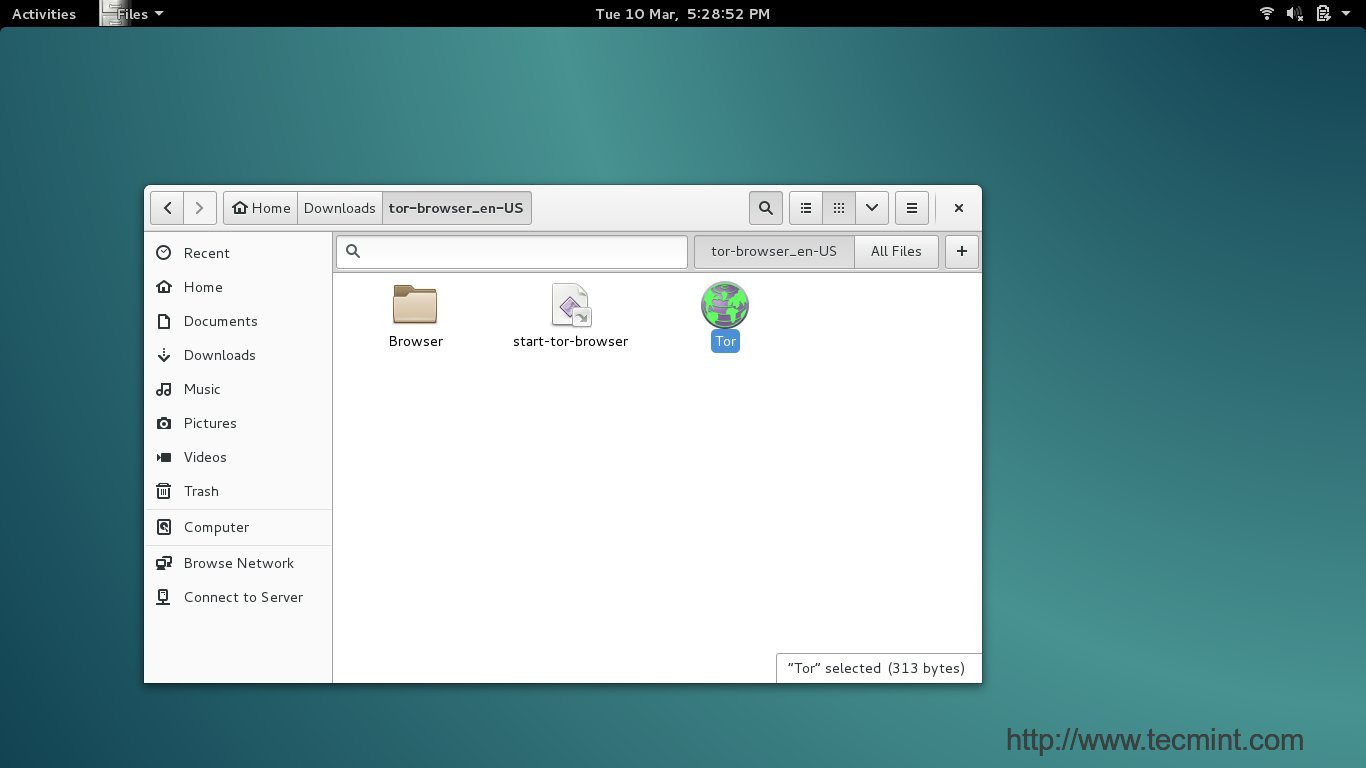
Task: Open the Browser folder
Action: pos(415,306)
